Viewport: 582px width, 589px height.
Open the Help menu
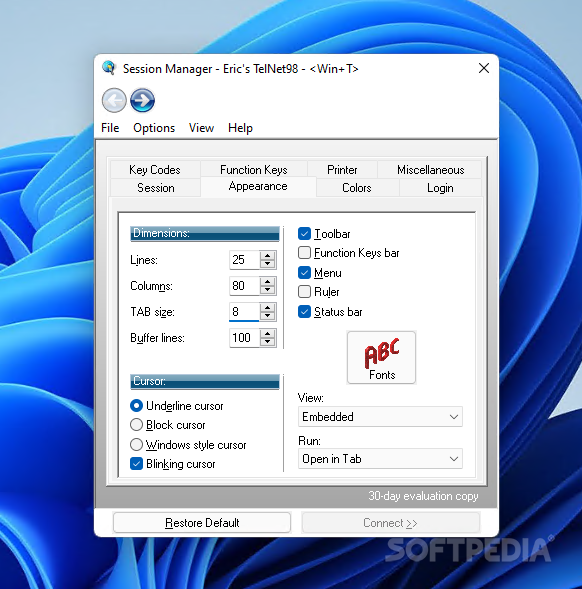[240, 128]
